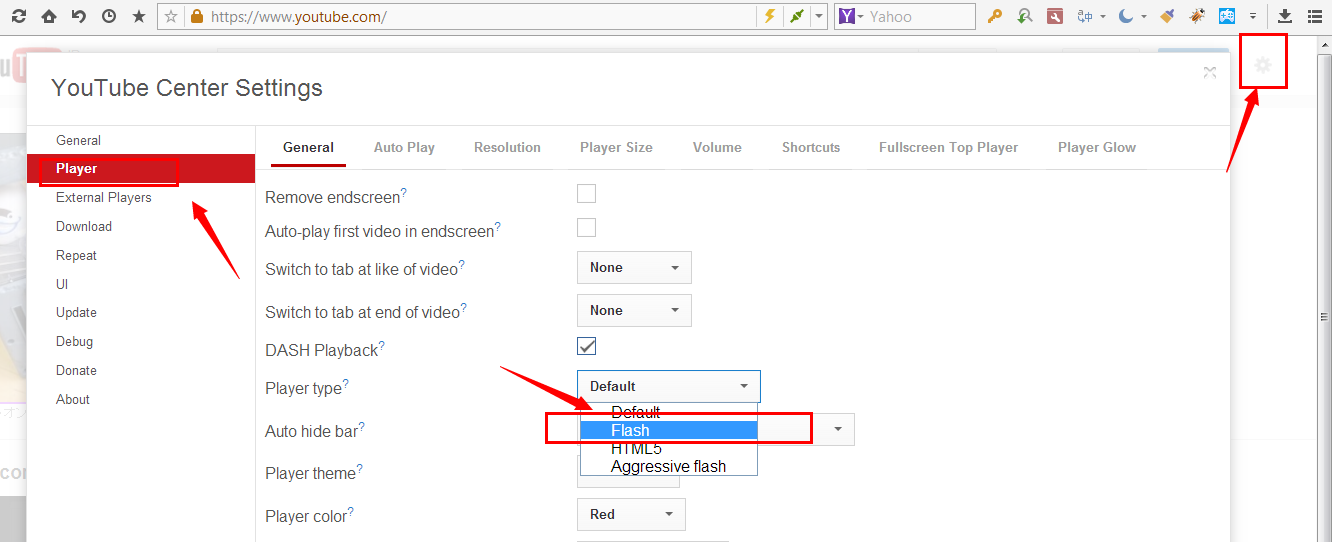Open browsing history clock icon

[x=108, y=16]
